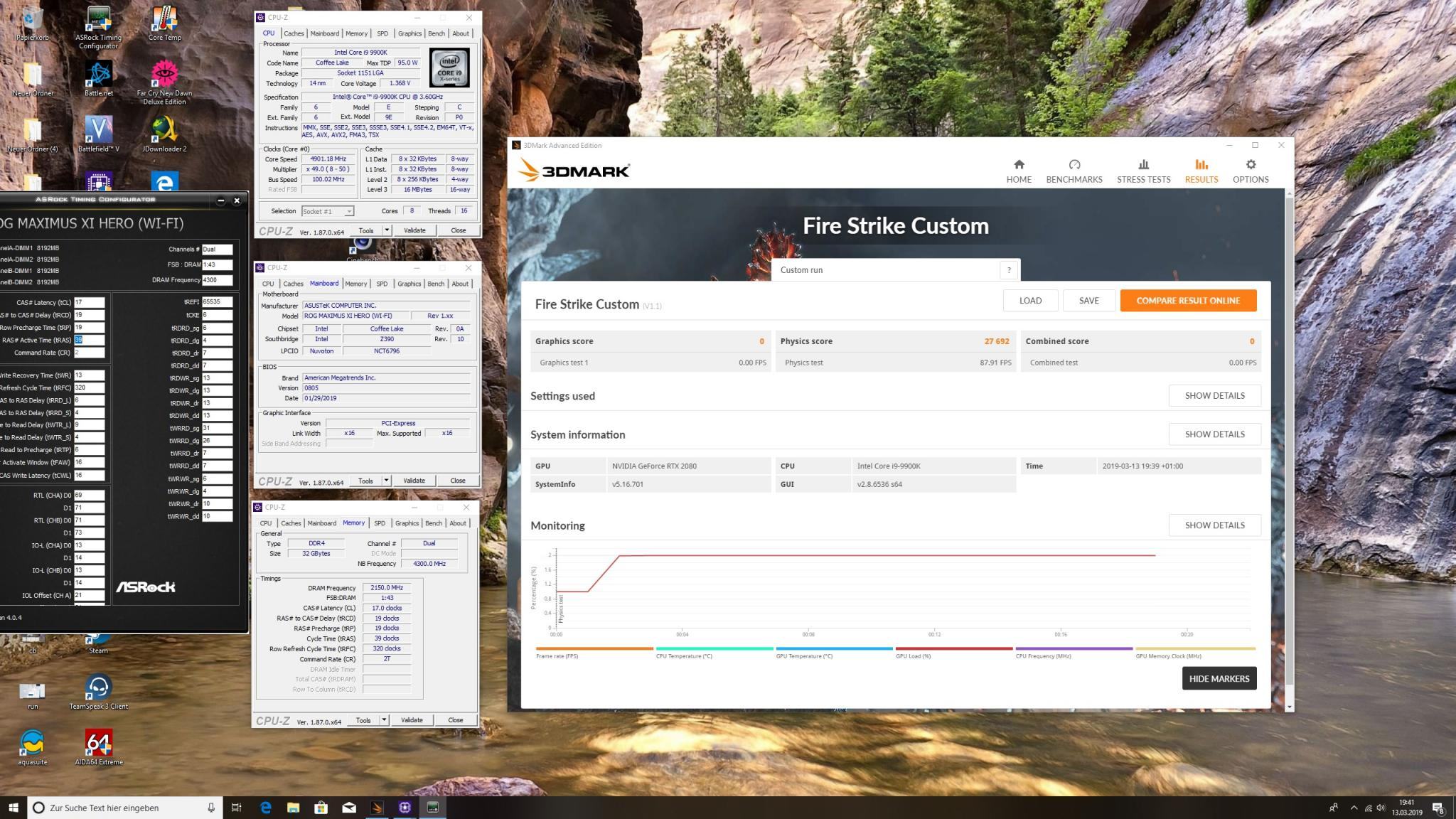The height and width of the screenshot is (819, 1456).
Task: Open Tools dropdown arrow in Mainboard CPU-Z window
Action: click(386, 481)
